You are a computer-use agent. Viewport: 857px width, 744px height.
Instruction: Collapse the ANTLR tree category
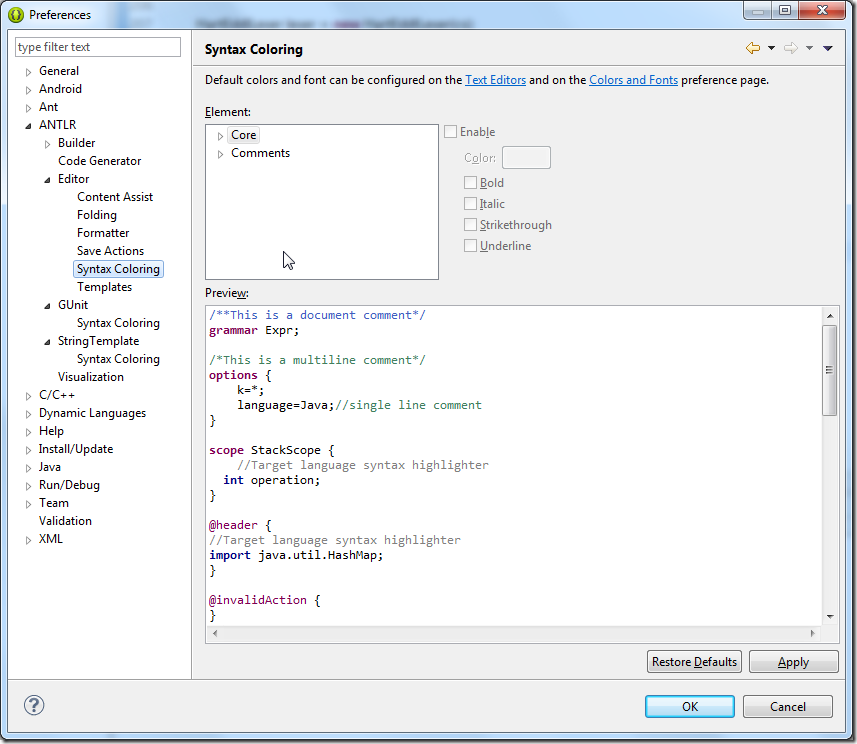[29, 126]
